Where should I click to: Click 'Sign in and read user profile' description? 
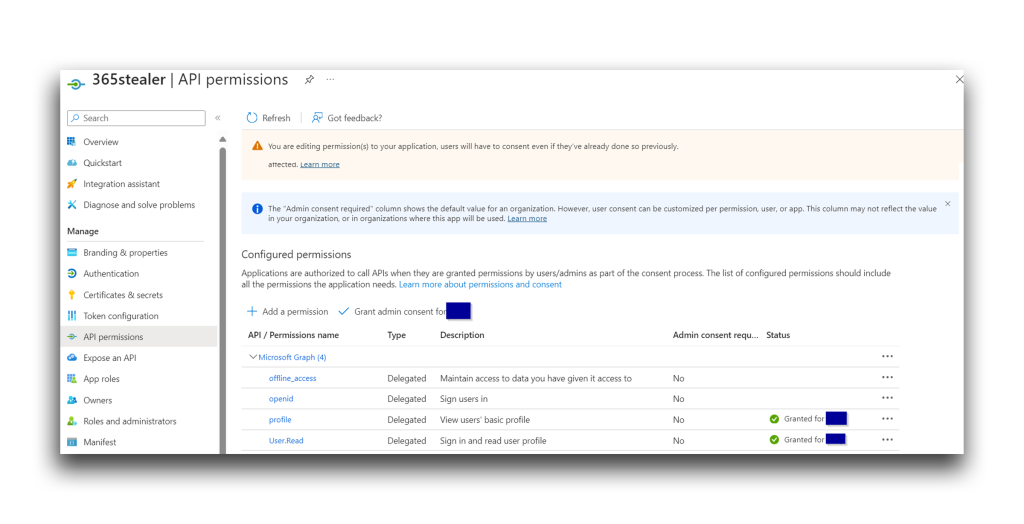click(x=493, y=440)
